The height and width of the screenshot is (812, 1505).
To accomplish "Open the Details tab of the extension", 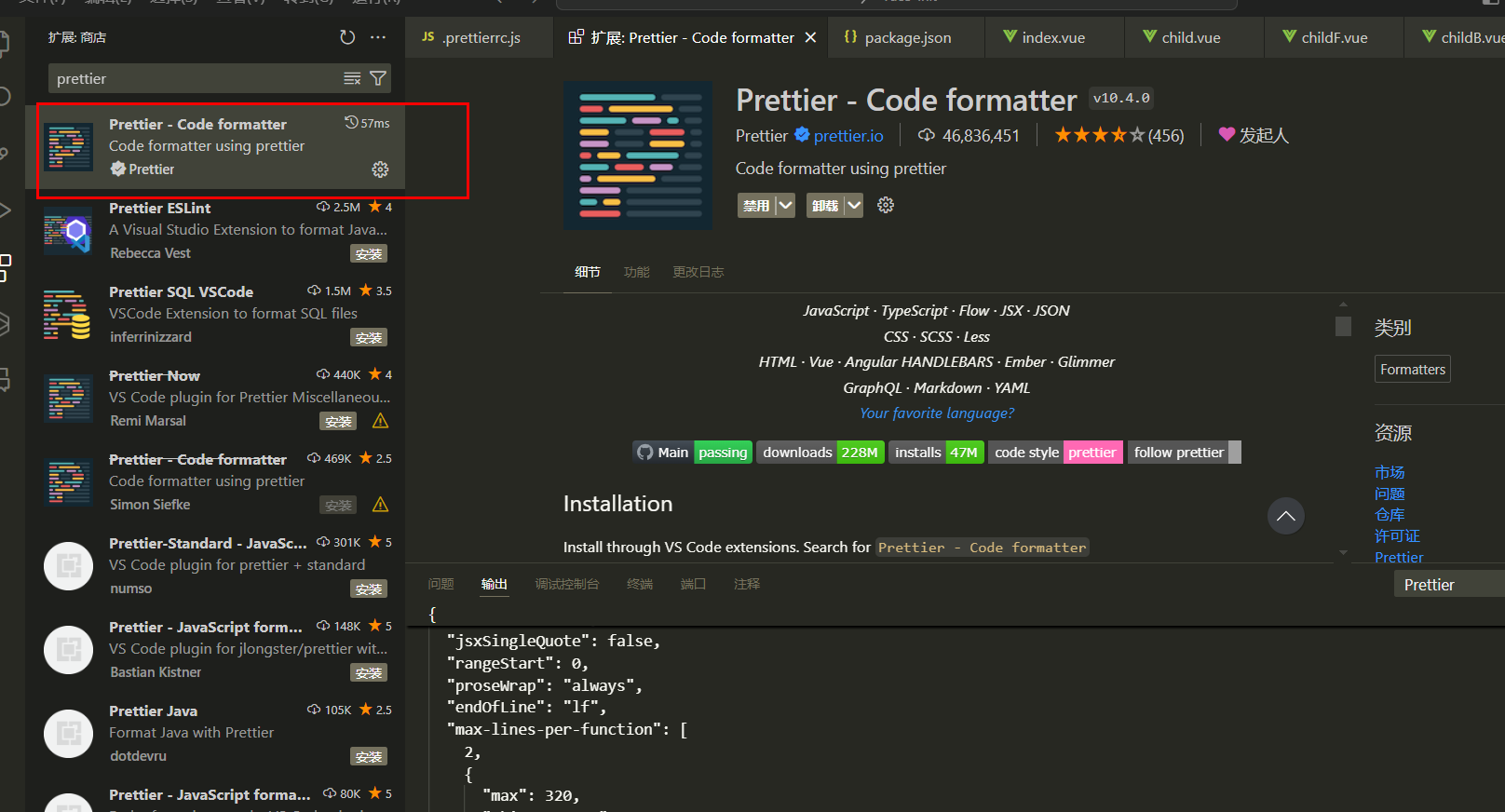I will coord(588,272).
